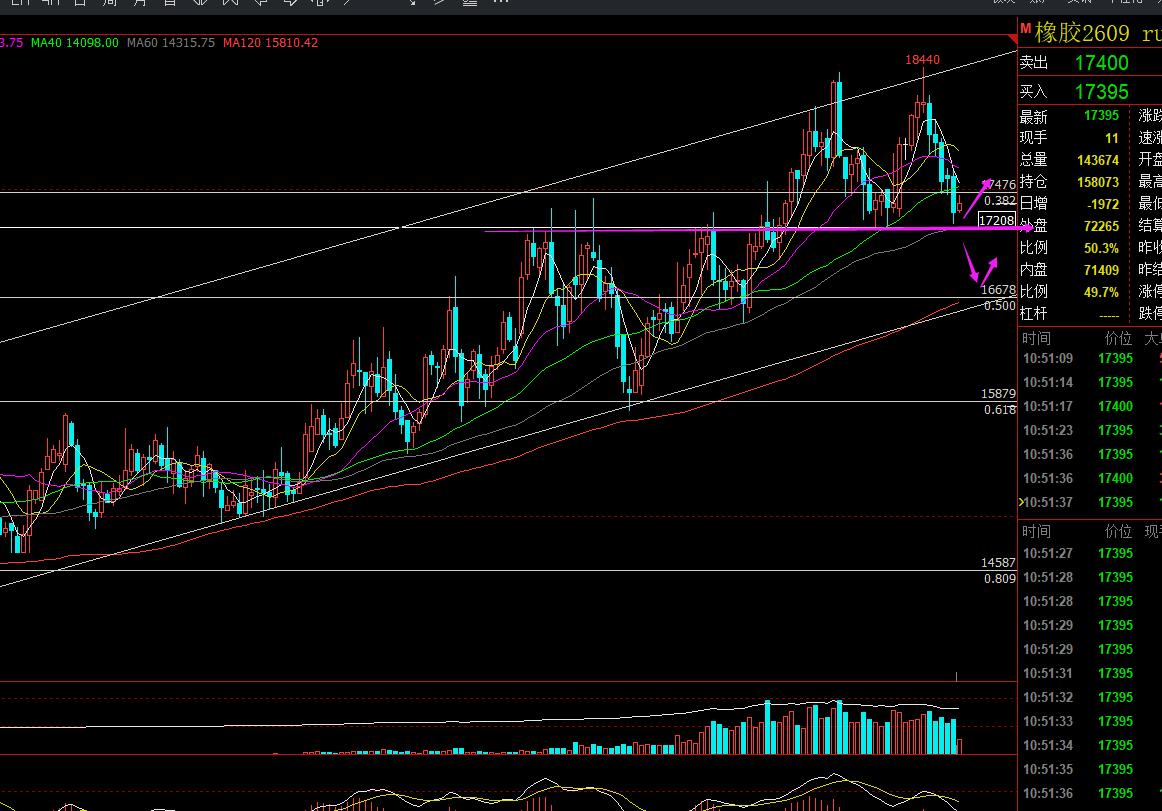Click the 18440 high price label

[922, 60]
